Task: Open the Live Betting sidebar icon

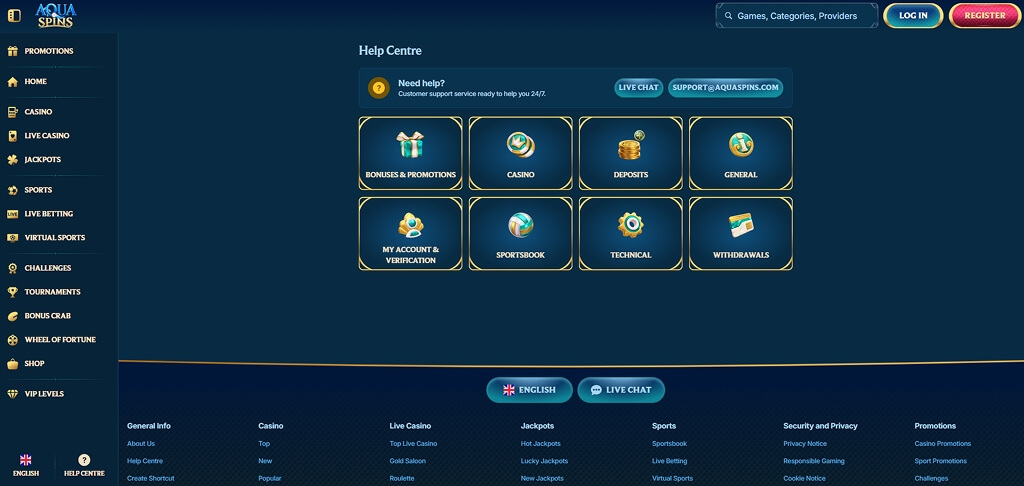Action: pos(12,214)
